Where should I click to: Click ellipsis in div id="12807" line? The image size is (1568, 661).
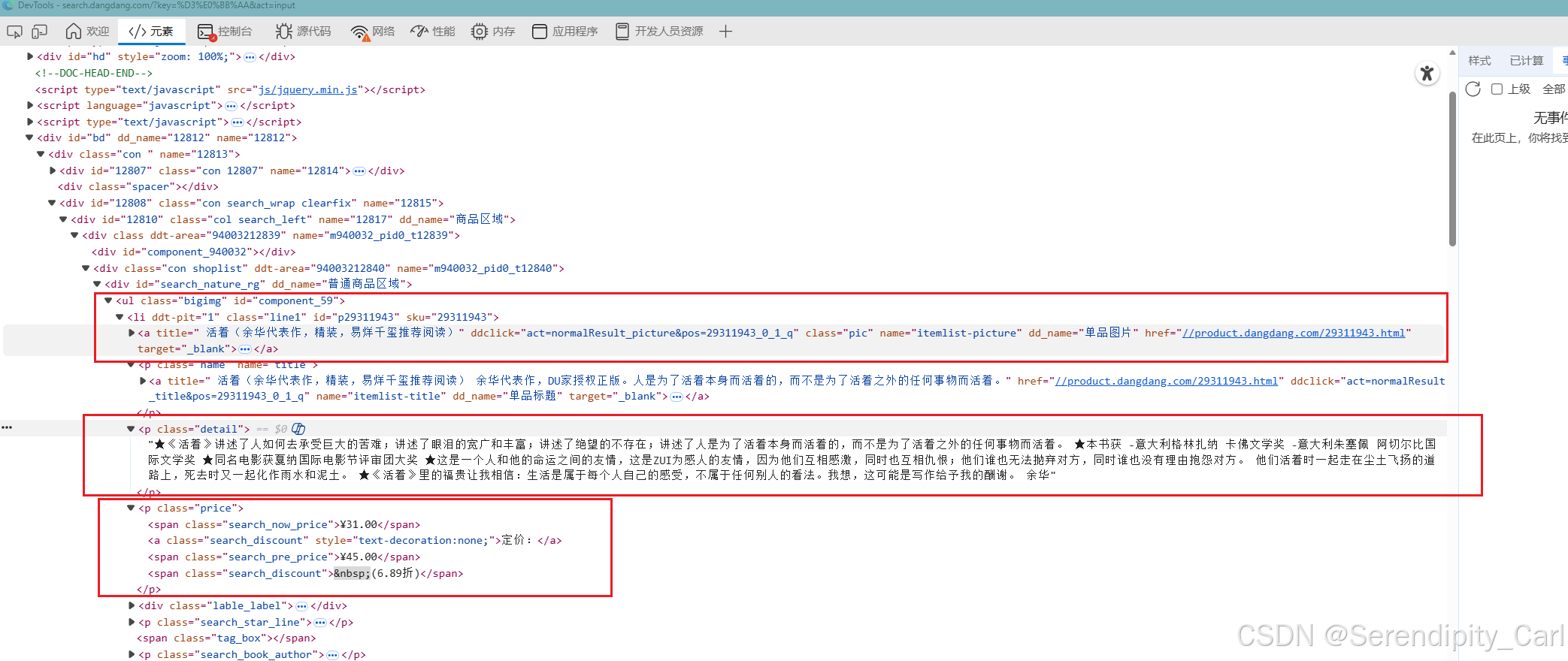(359, 171)
